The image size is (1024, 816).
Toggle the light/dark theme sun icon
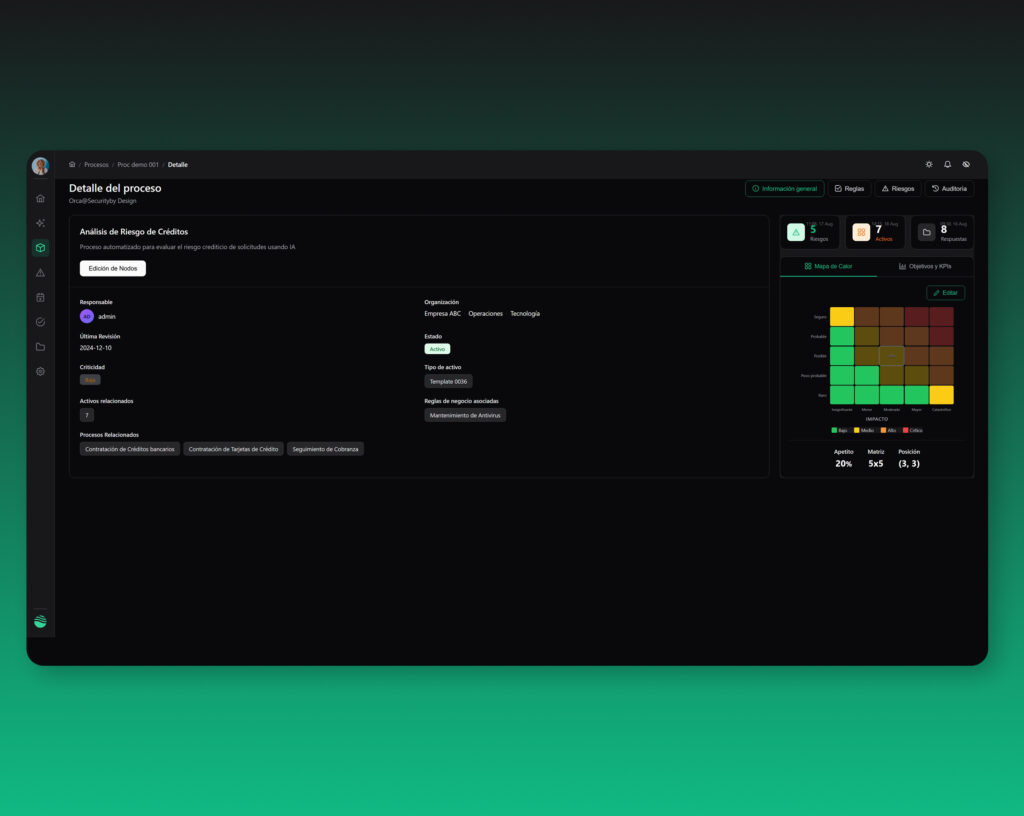(x=929, y=165)
